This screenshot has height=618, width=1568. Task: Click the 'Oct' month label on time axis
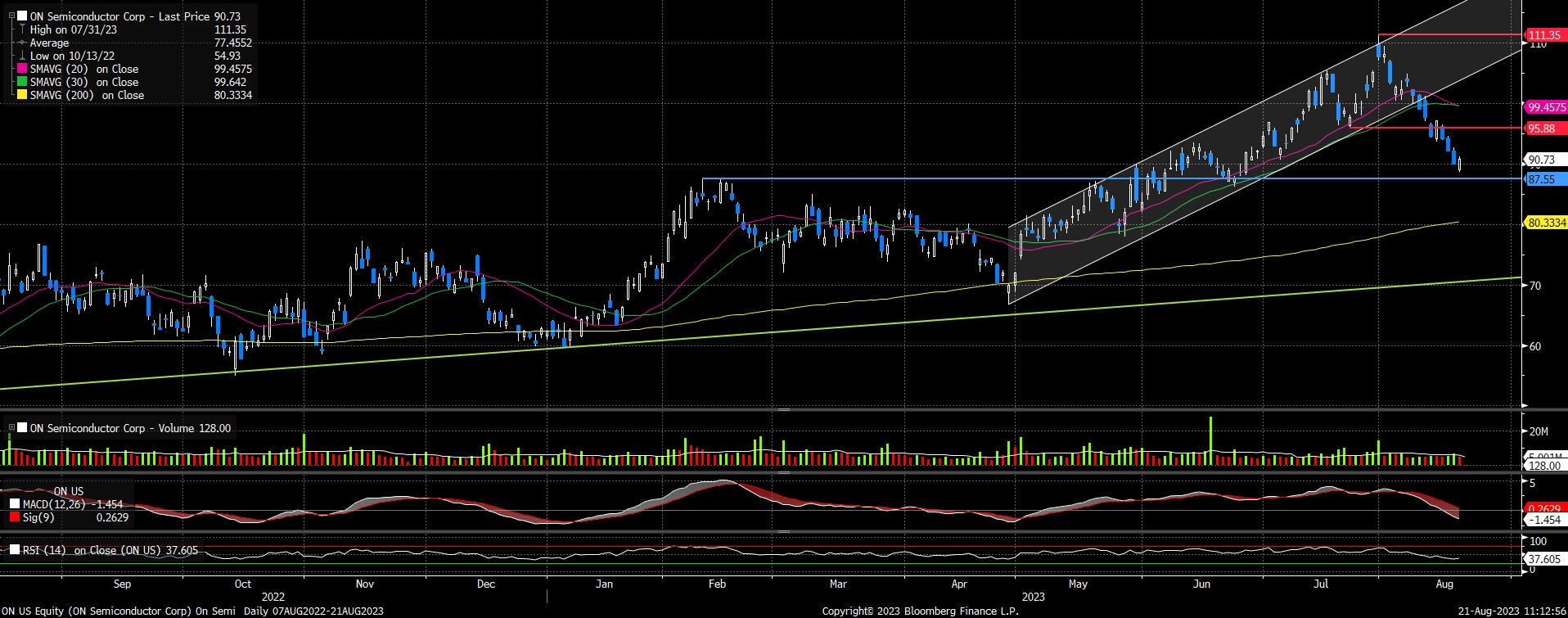[x=242, y=584]
